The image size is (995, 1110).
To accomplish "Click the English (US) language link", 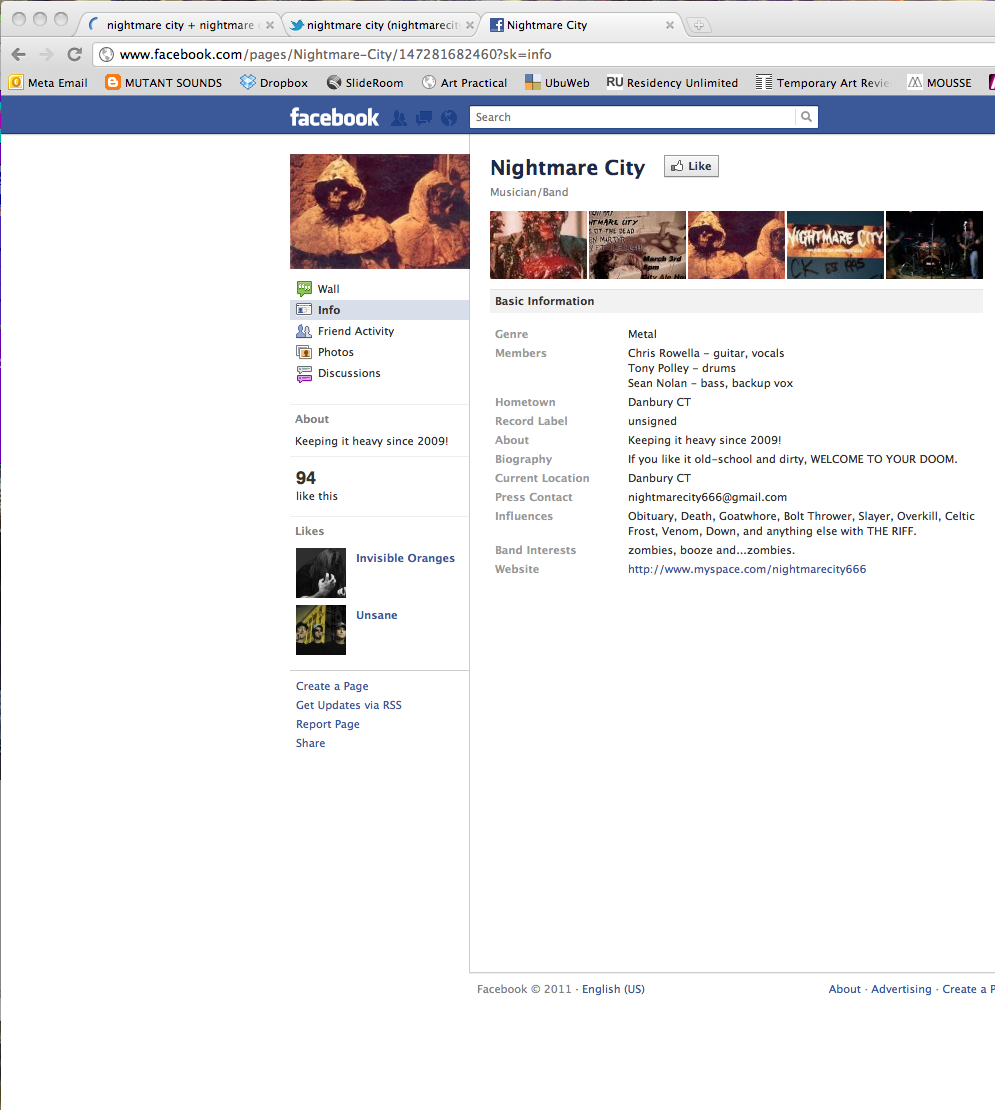I will pos(613,989).
